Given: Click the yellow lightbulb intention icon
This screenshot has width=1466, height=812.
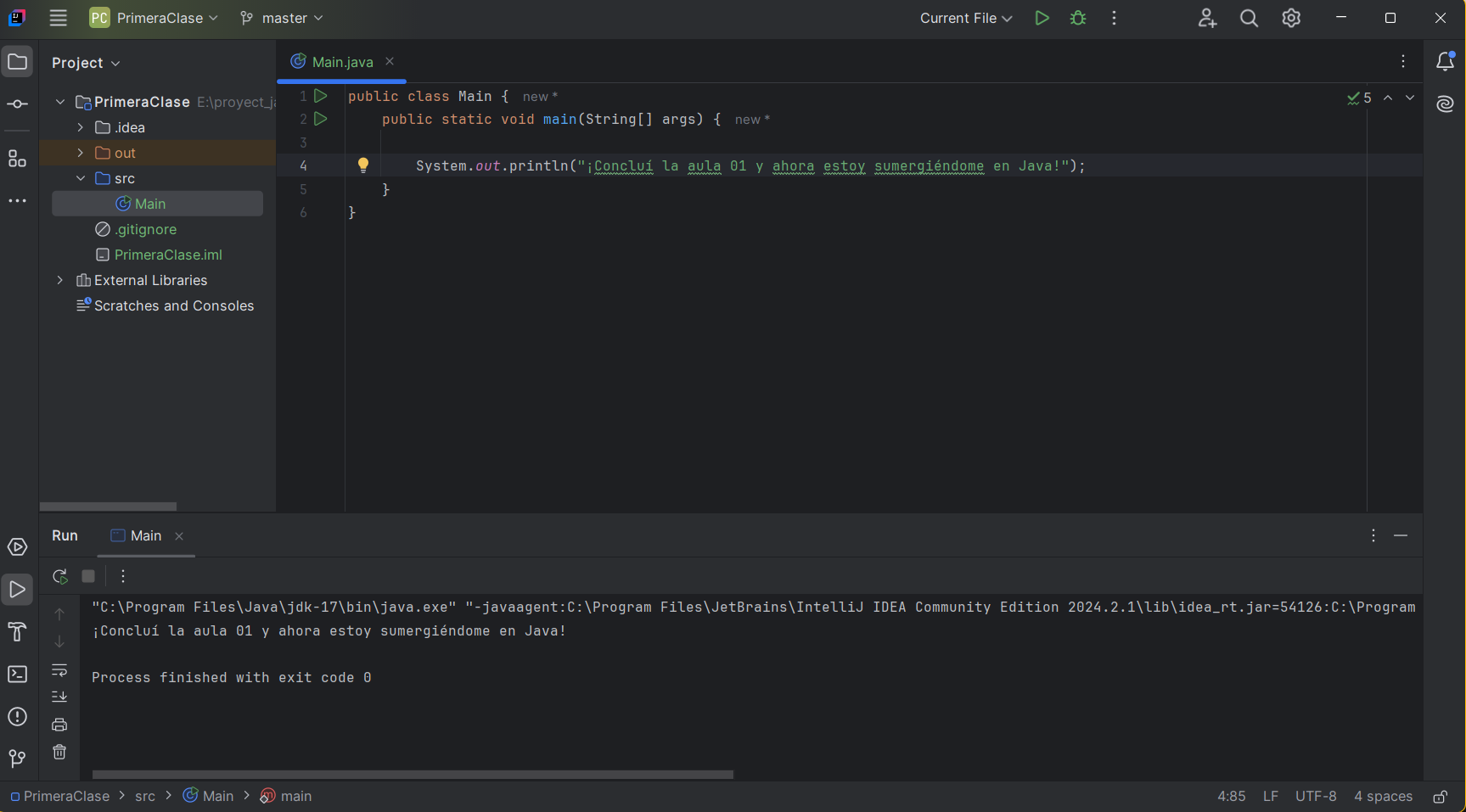Looking at the screenshot, I should pos(363,165).
